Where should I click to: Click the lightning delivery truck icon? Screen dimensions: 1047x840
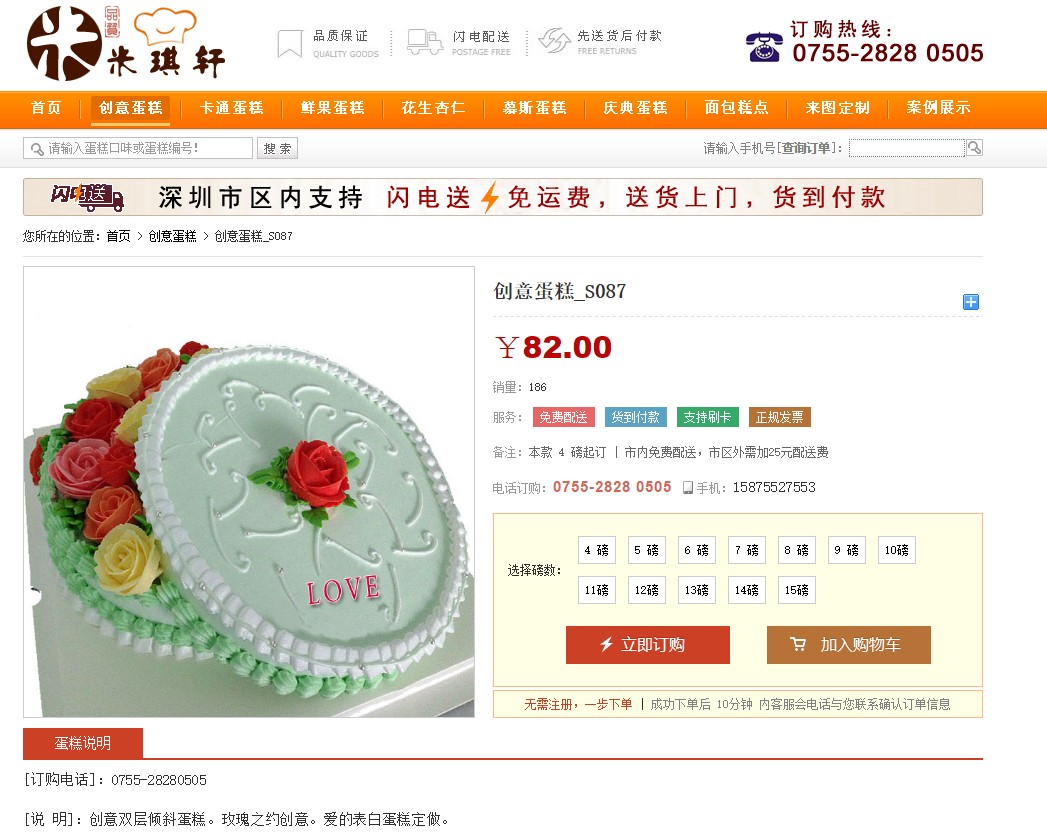coord(425,42)
